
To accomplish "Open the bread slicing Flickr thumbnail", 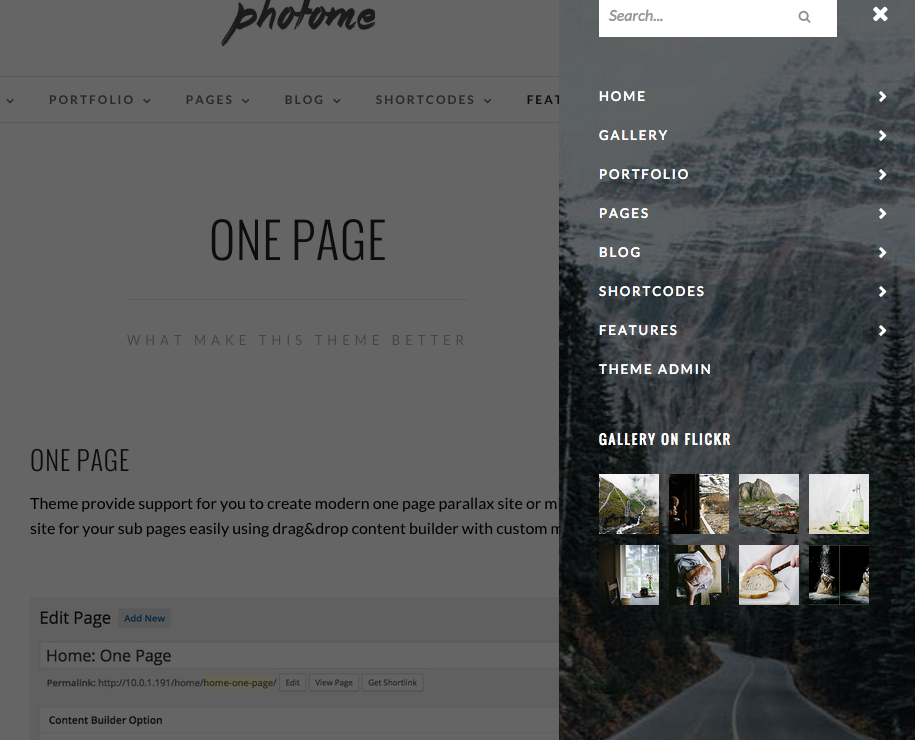I will (769, 575).
